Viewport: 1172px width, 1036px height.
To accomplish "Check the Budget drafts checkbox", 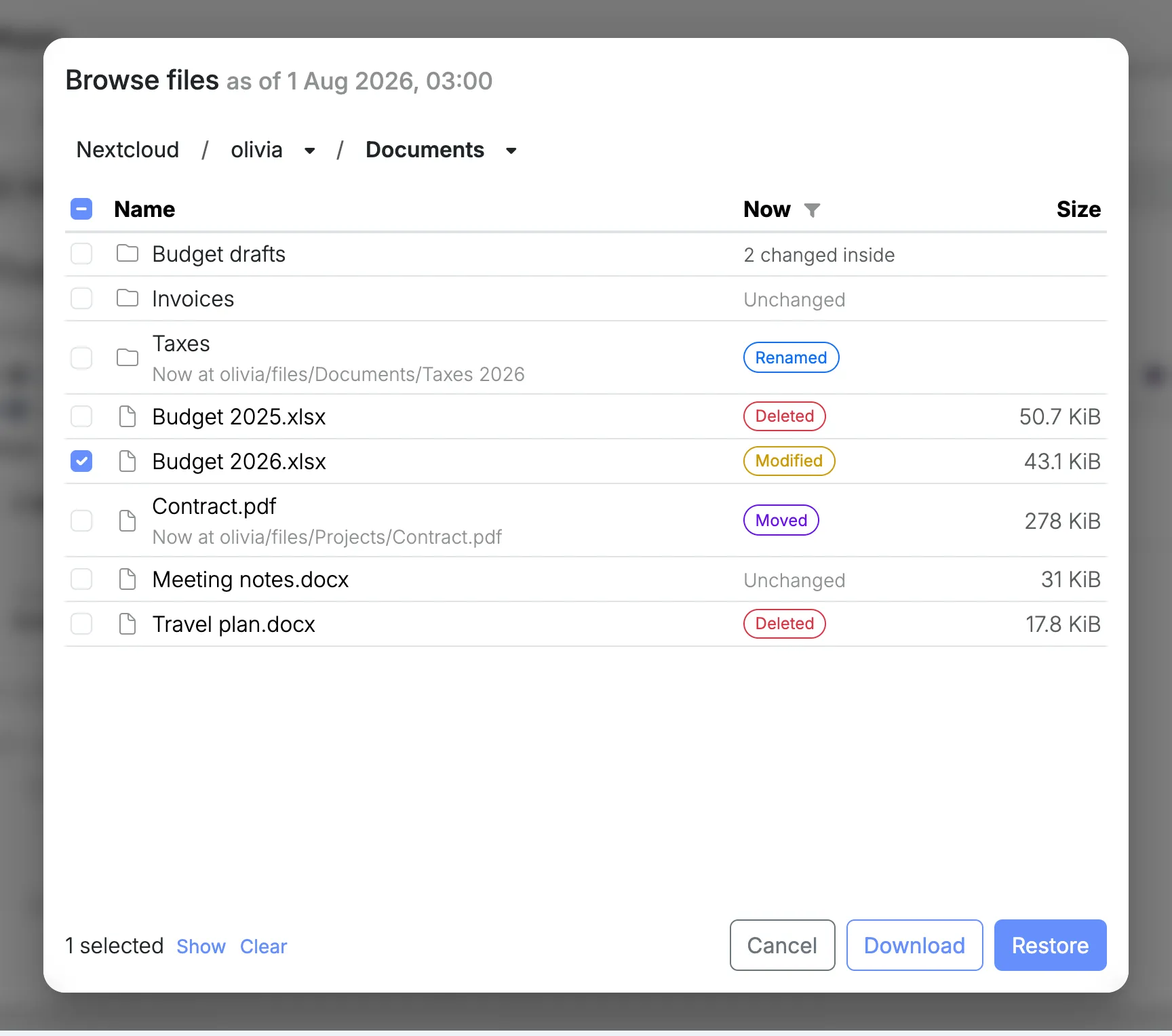I will [81, 254].
